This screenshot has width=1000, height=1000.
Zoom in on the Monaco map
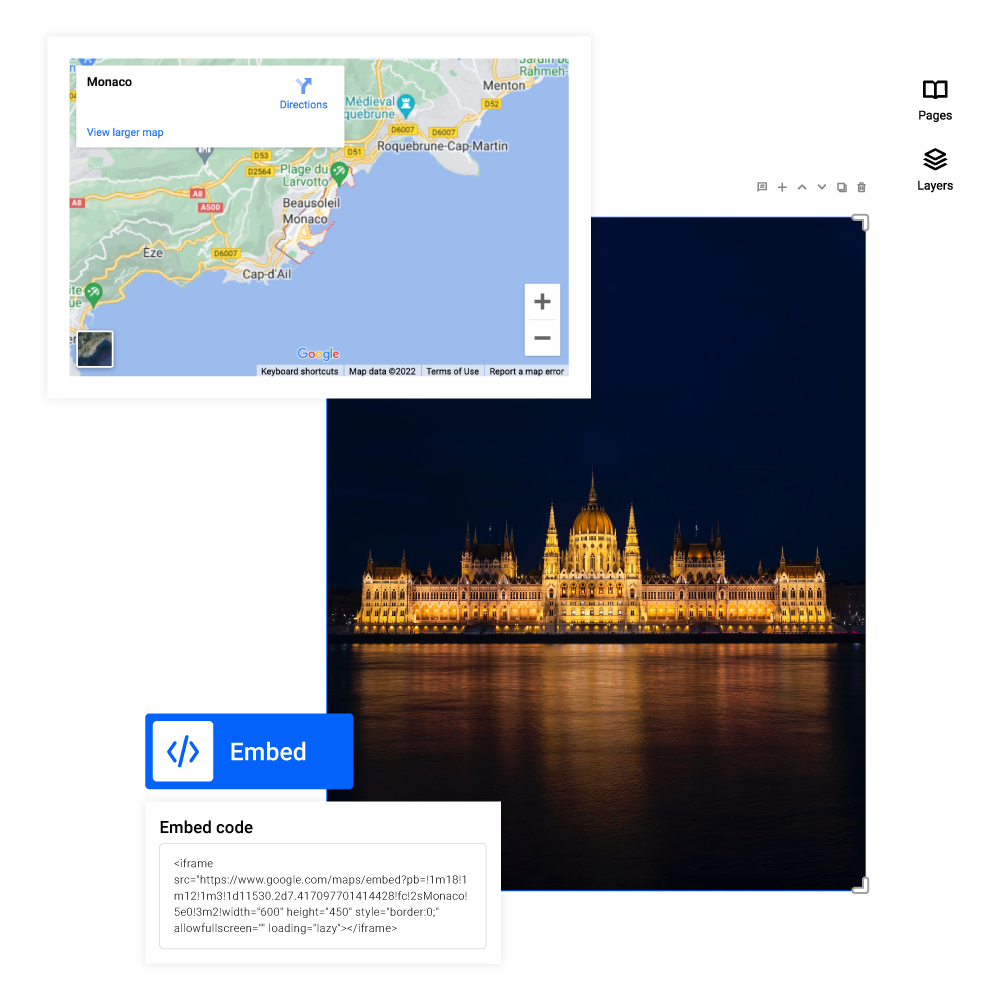[542, 301]
